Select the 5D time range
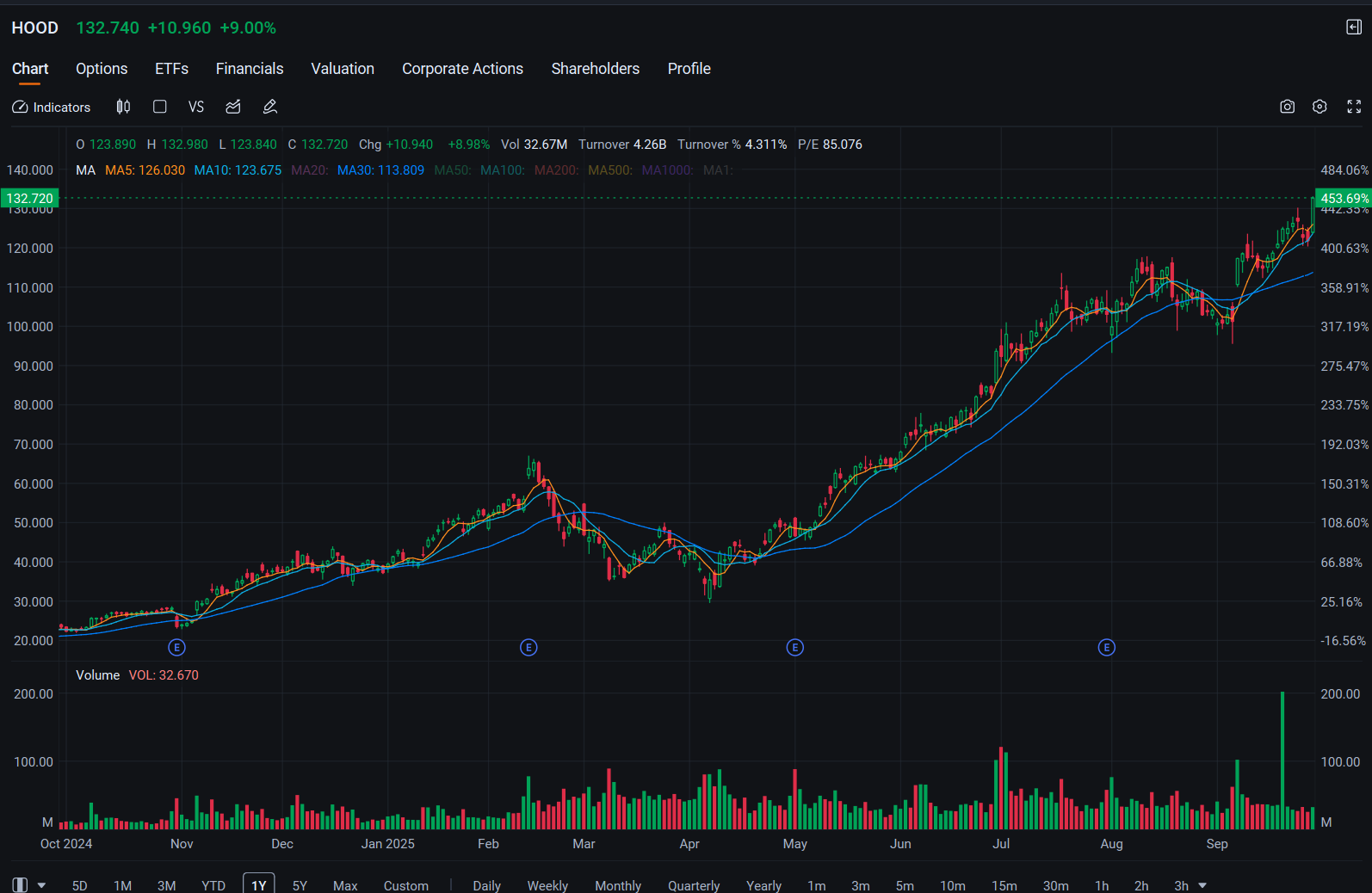Screen dimensions: 1372x893 pyautogui.click(x=79, y=885)
